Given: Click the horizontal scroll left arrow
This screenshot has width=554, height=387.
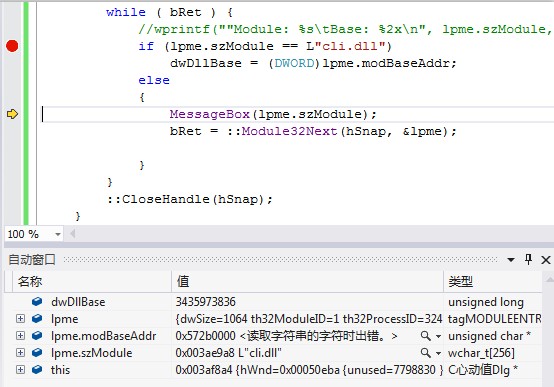Looking at the screenshot, I should click(x=73, y=234).
